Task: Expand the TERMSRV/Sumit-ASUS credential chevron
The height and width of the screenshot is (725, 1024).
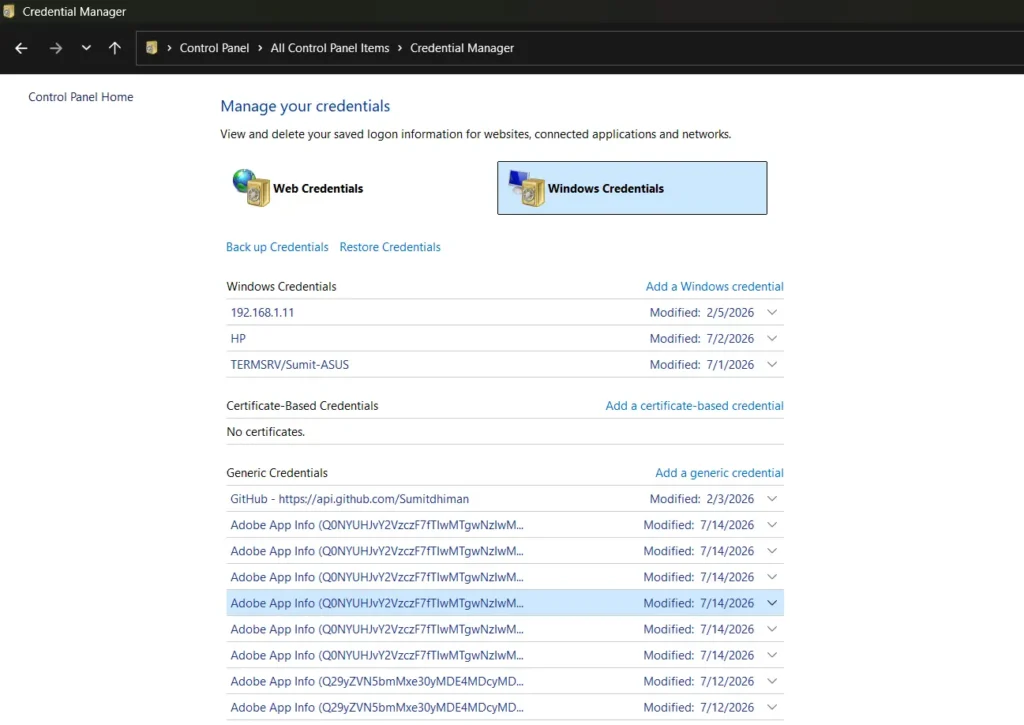Action: [x=772, y=364]
